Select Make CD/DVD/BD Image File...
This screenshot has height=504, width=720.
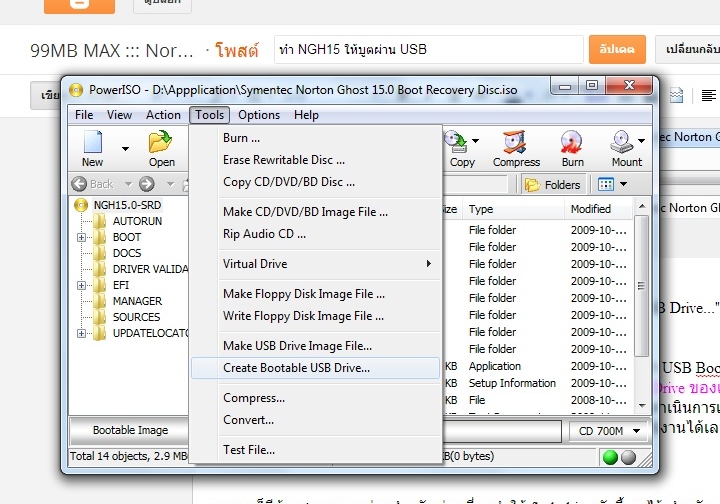click(x=315, y=212)
